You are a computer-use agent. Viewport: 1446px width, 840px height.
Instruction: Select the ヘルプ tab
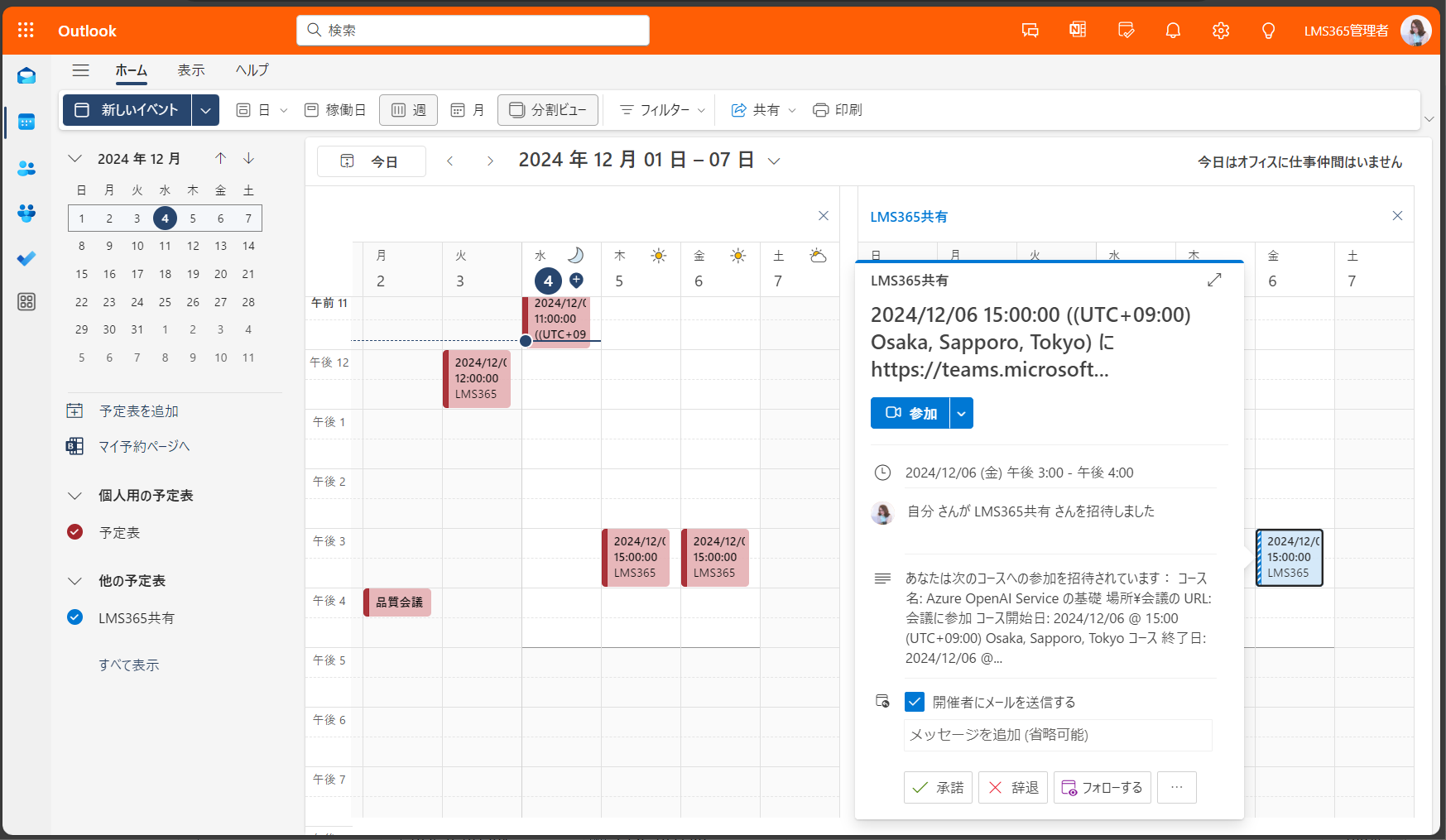pos(252,70)
